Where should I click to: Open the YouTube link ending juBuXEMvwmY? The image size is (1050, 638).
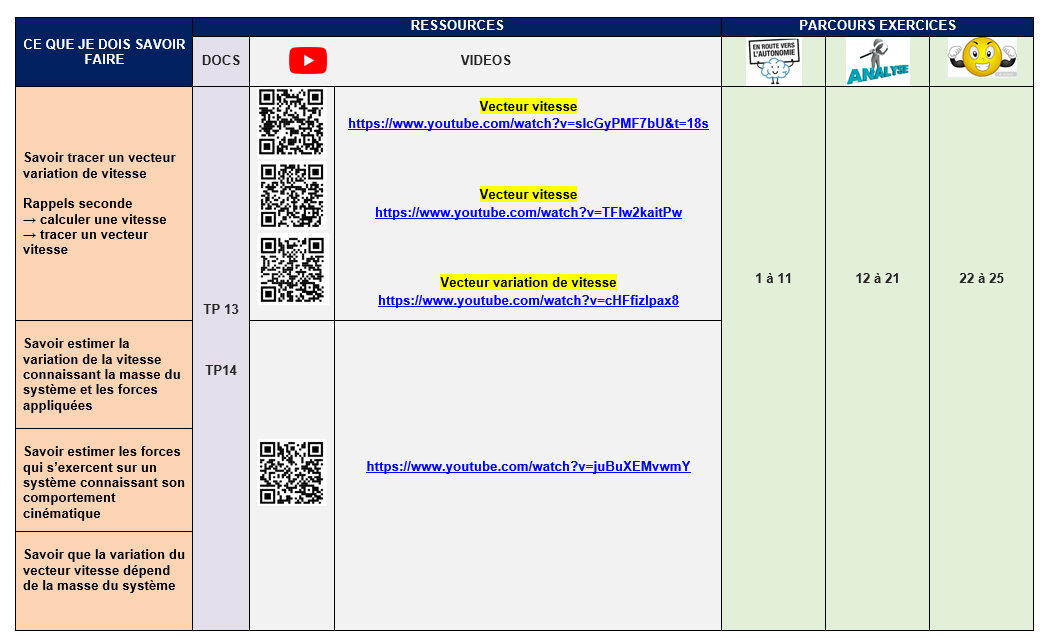[x=528, y=467]
